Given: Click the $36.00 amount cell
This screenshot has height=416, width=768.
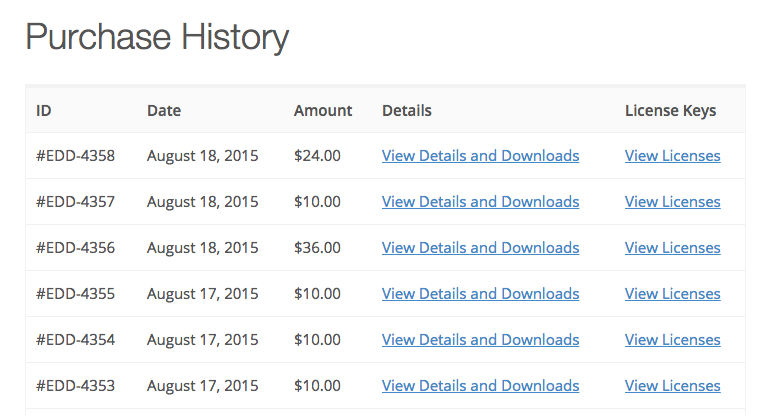Looking at the screenshot, I should click(317, 248).
